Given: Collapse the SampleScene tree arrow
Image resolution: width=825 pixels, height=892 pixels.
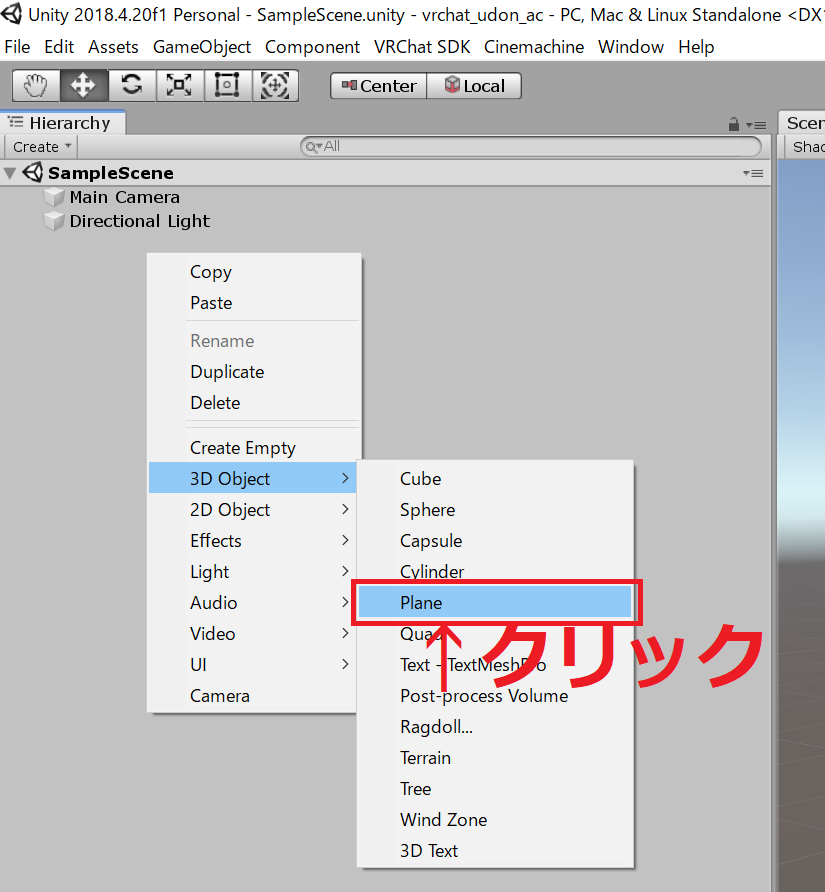Looking at the screenshot, I should [10, 173].
